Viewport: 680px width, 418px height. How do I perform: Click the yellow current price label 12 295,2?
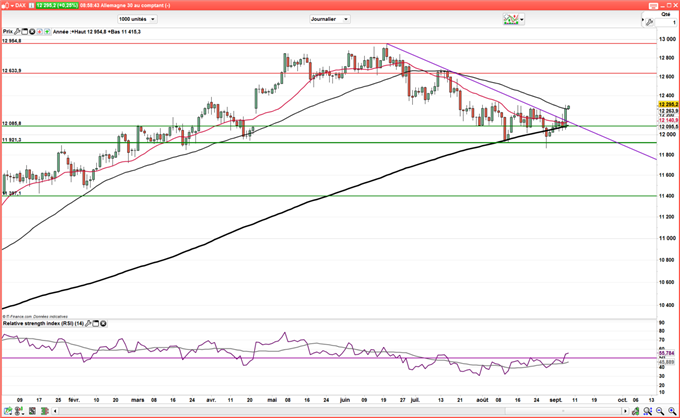click(x=668, y=104)
